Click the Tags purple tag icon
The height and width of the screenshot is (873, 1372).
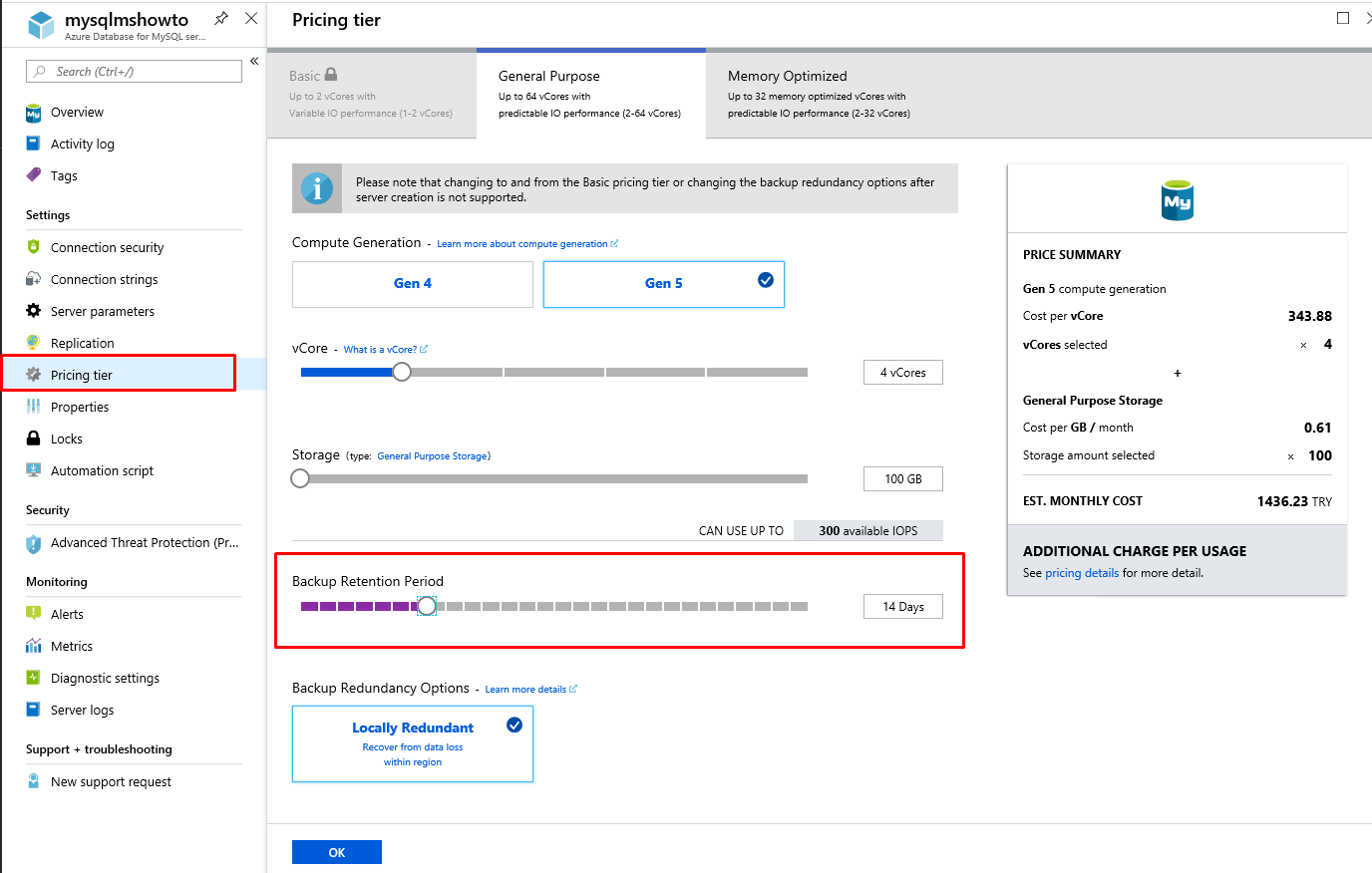click(x=34, y=175)
